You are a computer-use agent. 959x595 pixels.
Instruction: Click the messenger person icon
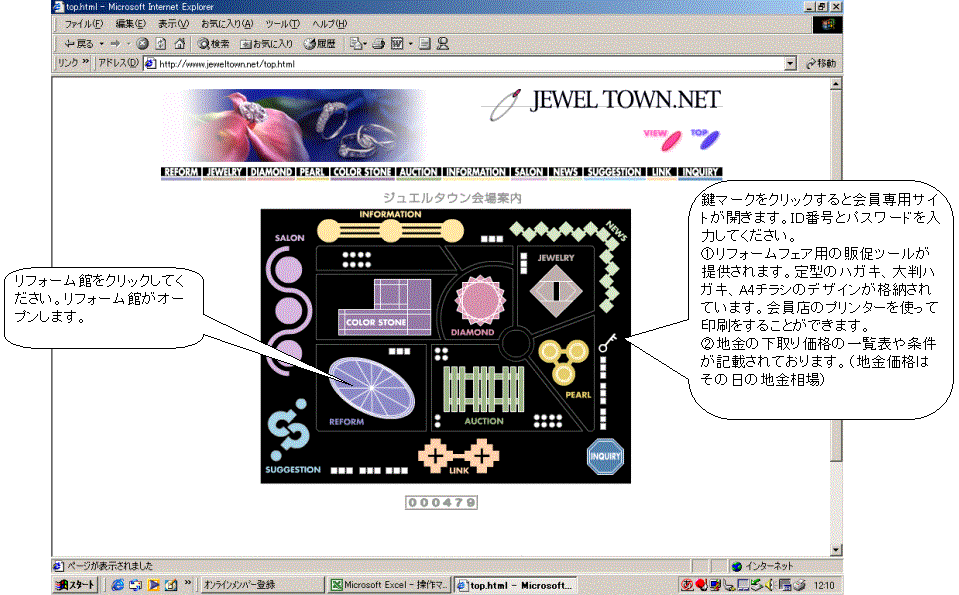pos(443,43)
